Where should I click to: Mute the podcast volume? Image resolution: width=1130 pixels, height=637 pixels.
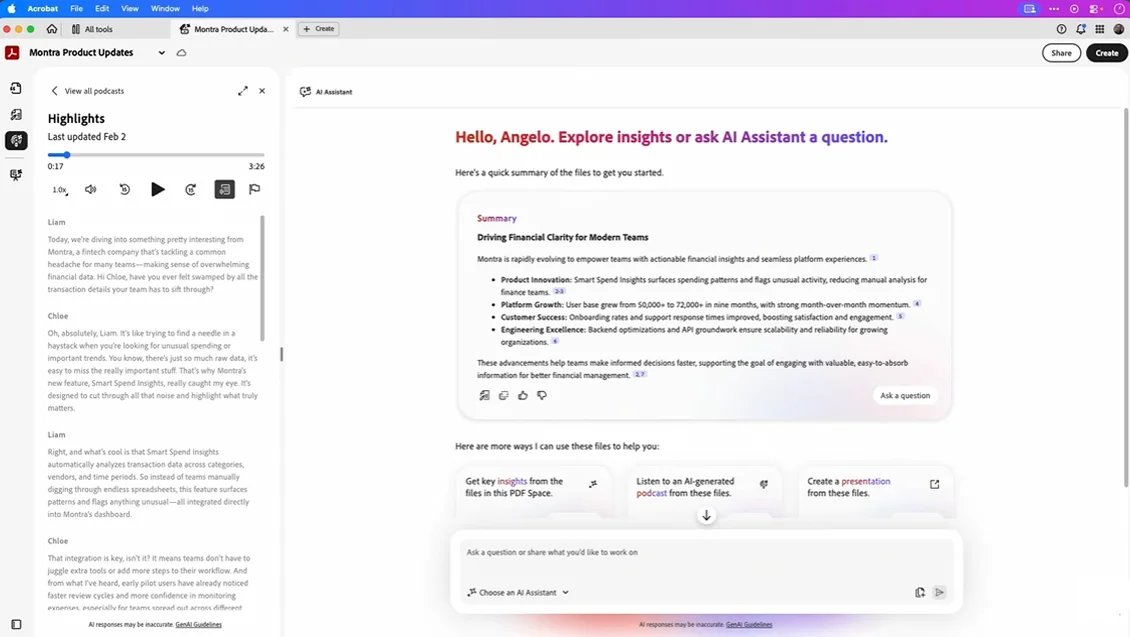click(91, 190)
